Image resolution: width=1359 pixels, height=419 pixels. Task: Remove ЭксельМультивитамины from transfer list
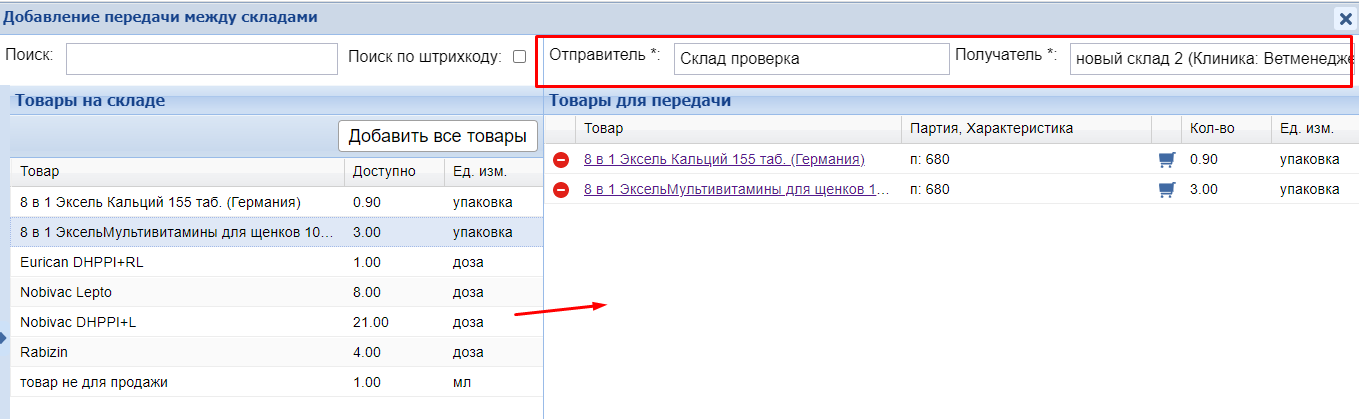pyautogui.click(x=561, y=190)
